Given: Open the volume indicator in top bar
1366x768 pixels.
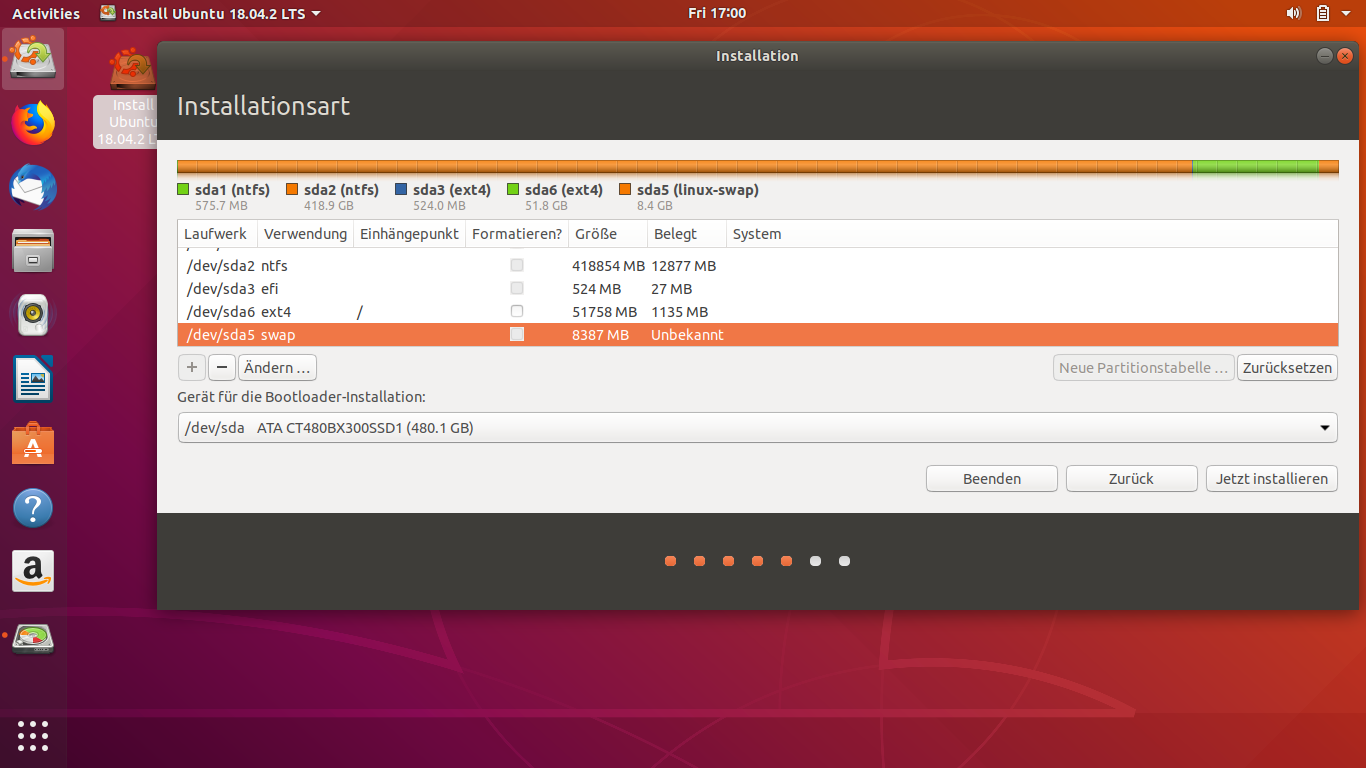Looking at the screenshot, I should (x=1293, y=13).
